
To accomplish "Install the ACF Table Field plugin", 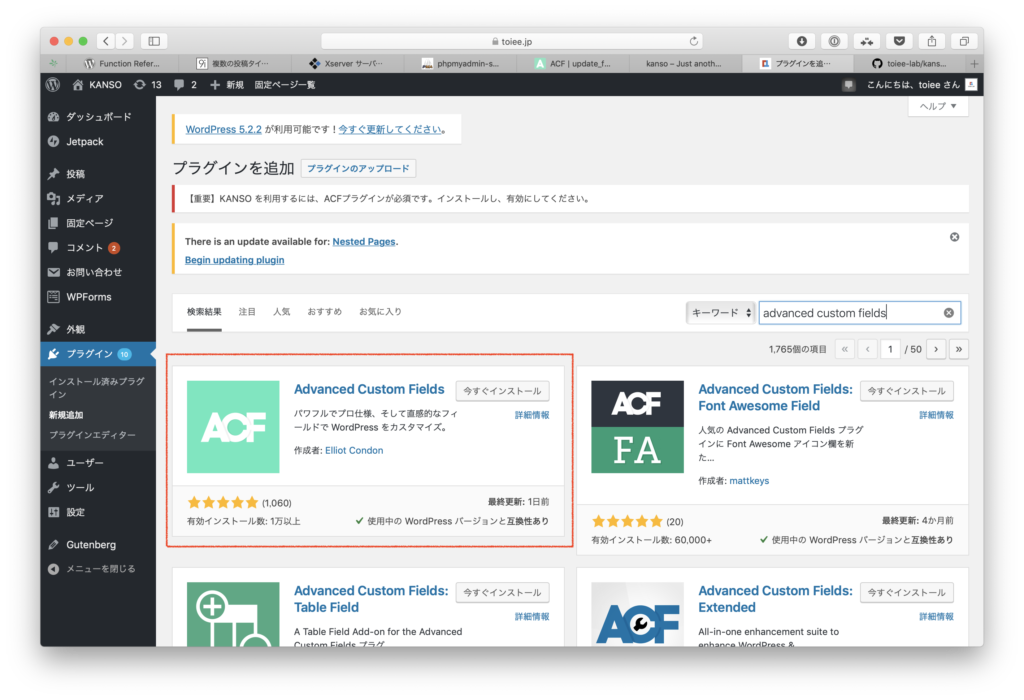I will [502, 593].
